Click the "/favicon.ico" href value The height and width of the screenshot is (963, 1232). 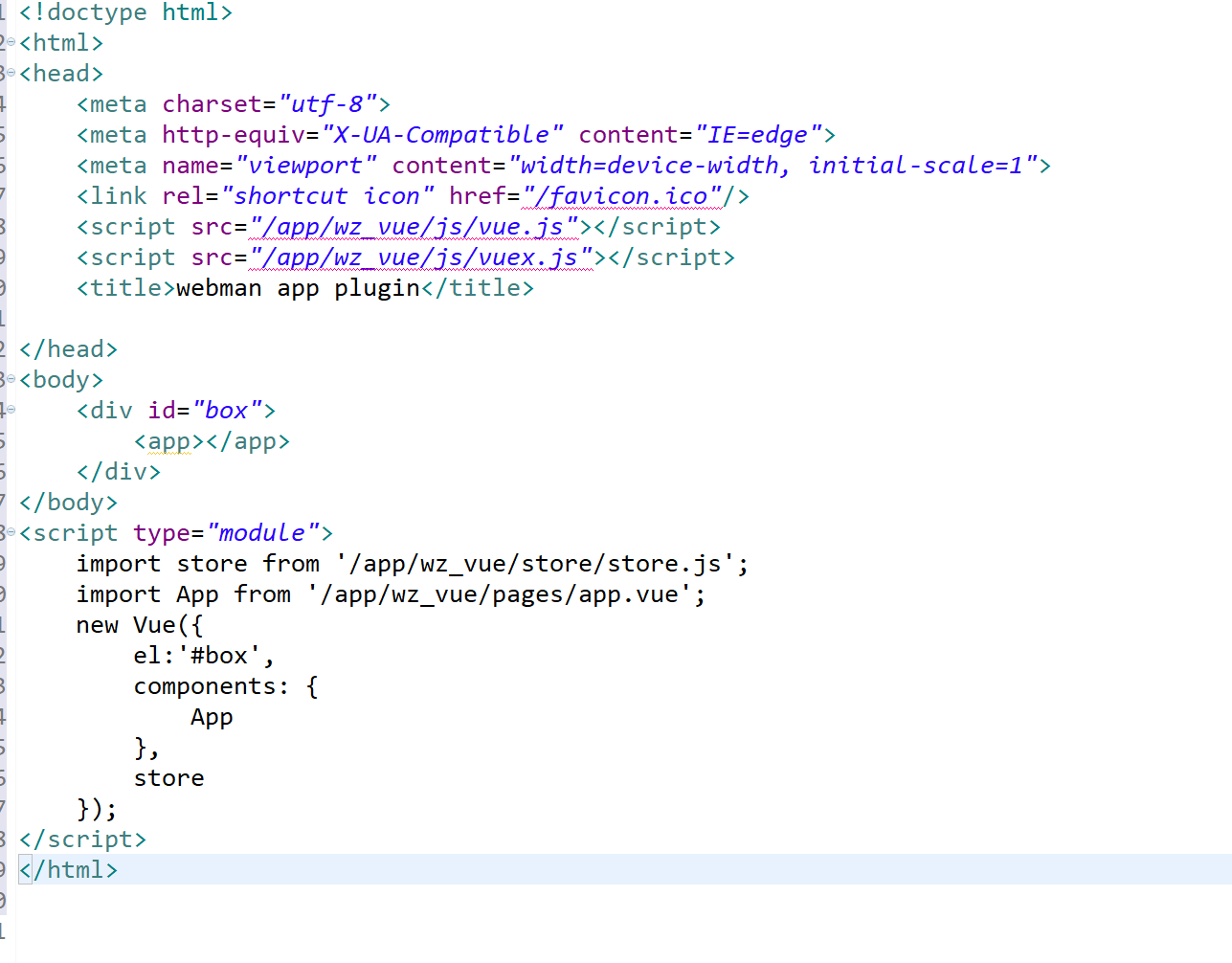[622, 196]
